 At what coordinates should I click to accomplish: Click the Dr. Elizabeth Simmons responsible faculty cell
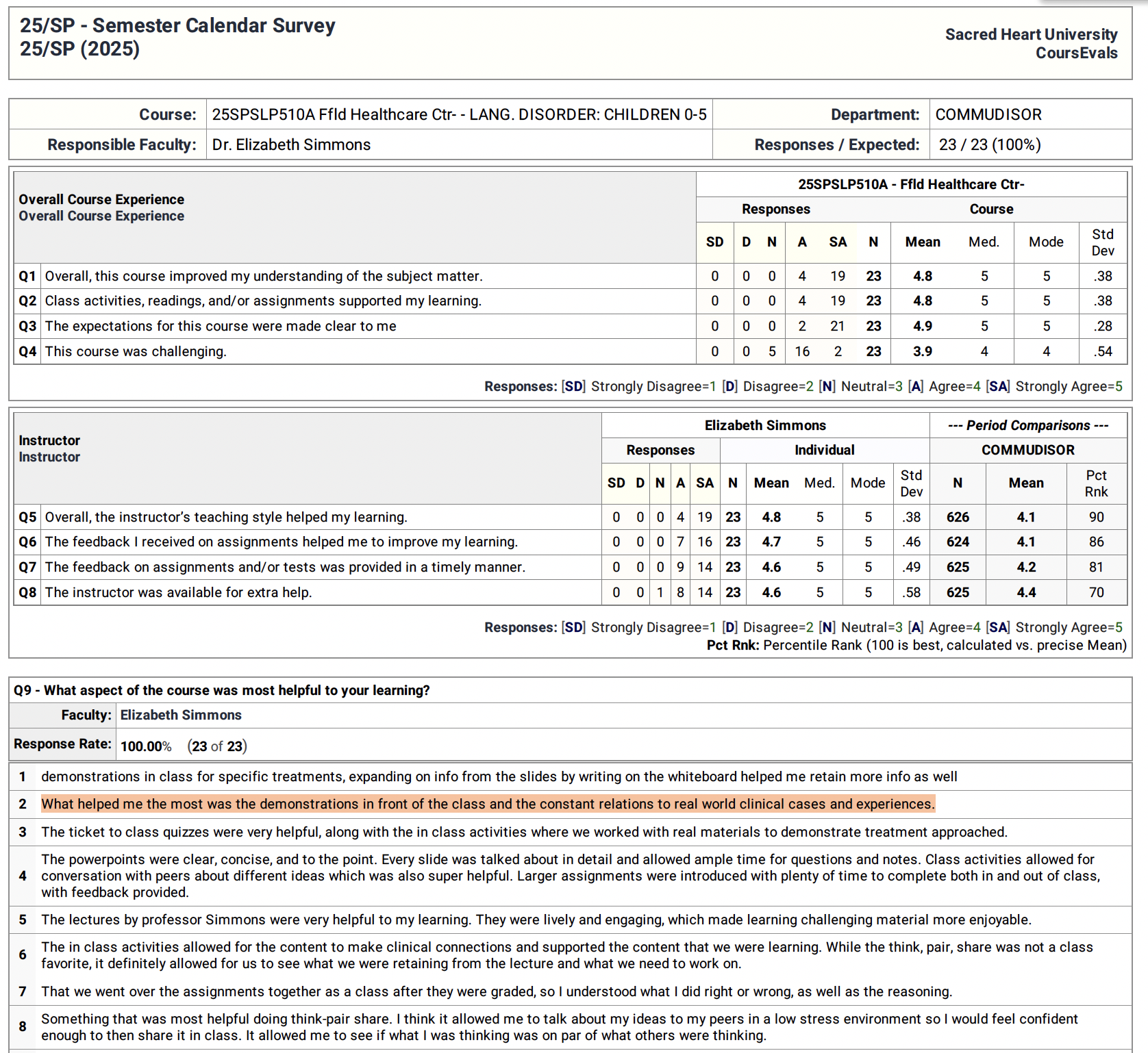click(291, 144)
